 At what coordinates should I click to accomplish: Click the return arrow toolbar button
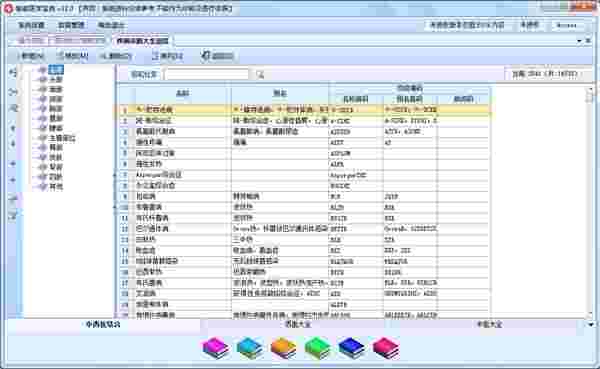(x=218, y=56)
